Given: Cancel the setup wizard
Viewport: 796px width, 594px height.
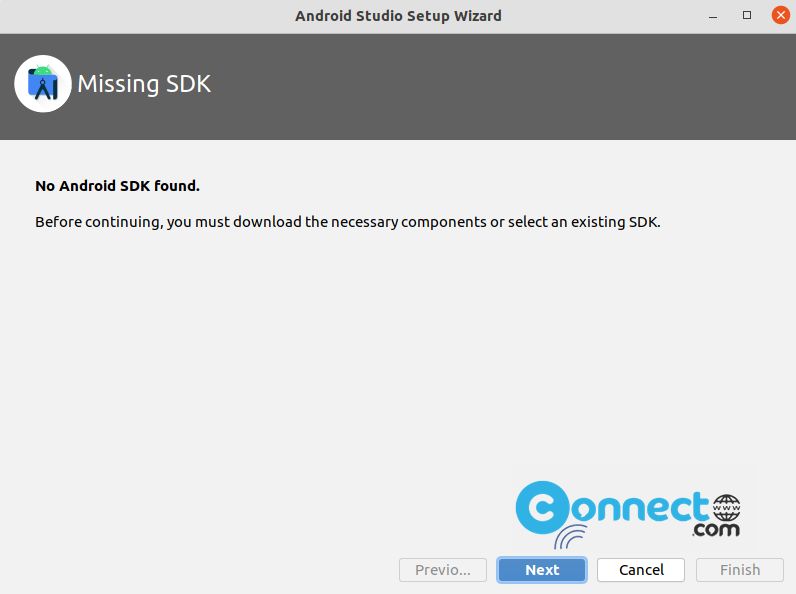Looking at the screenshot, I should (x=641, y=570).
